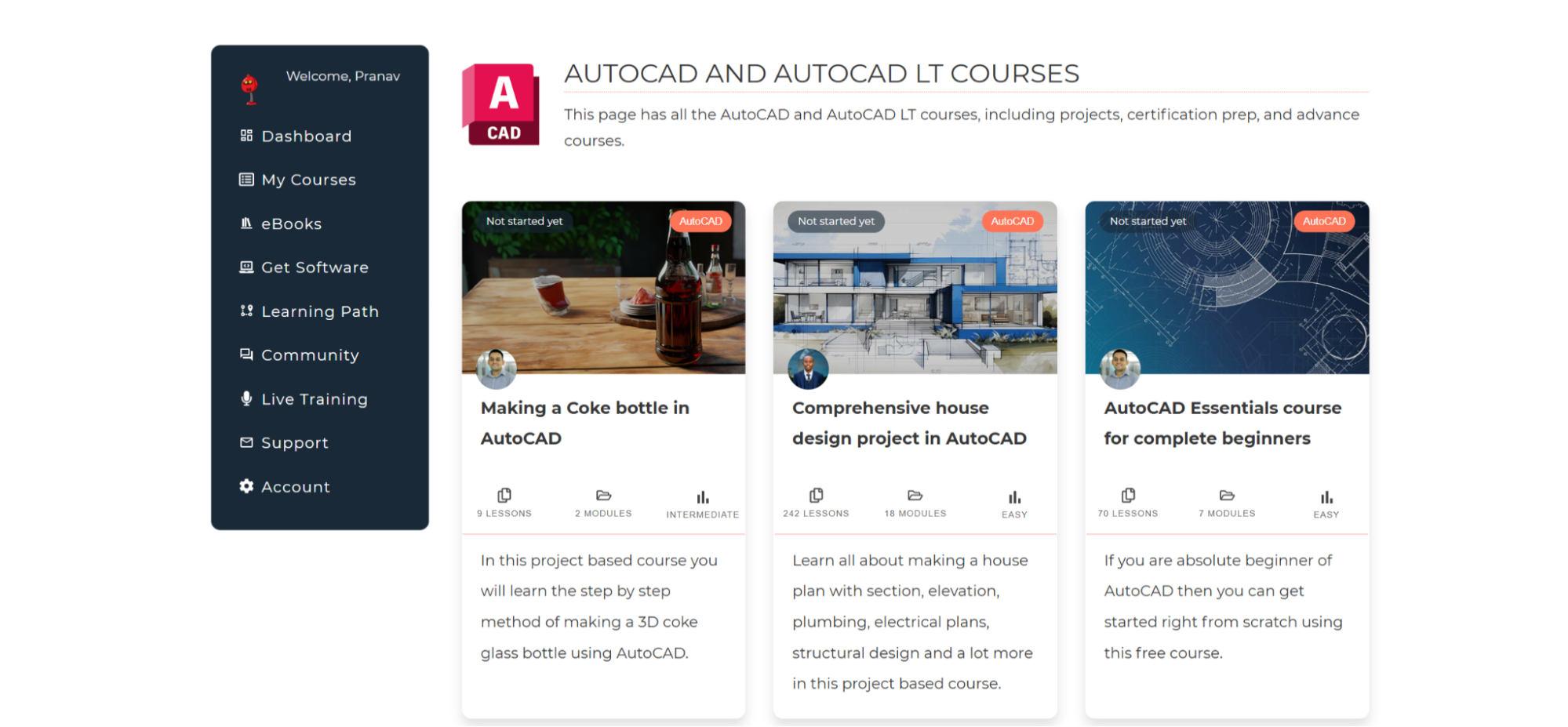Viewport: 1568px width, 727px height.
Task: Click the difficulty icon on the house design card
Action: [1014, 497]
